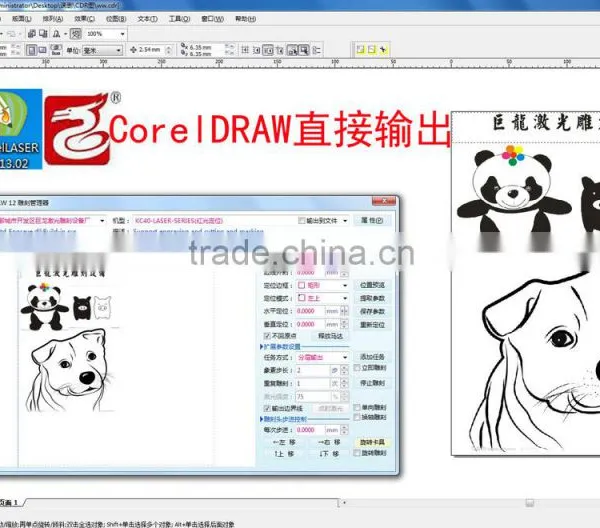Click the 添加任务 button

point(372,357)
